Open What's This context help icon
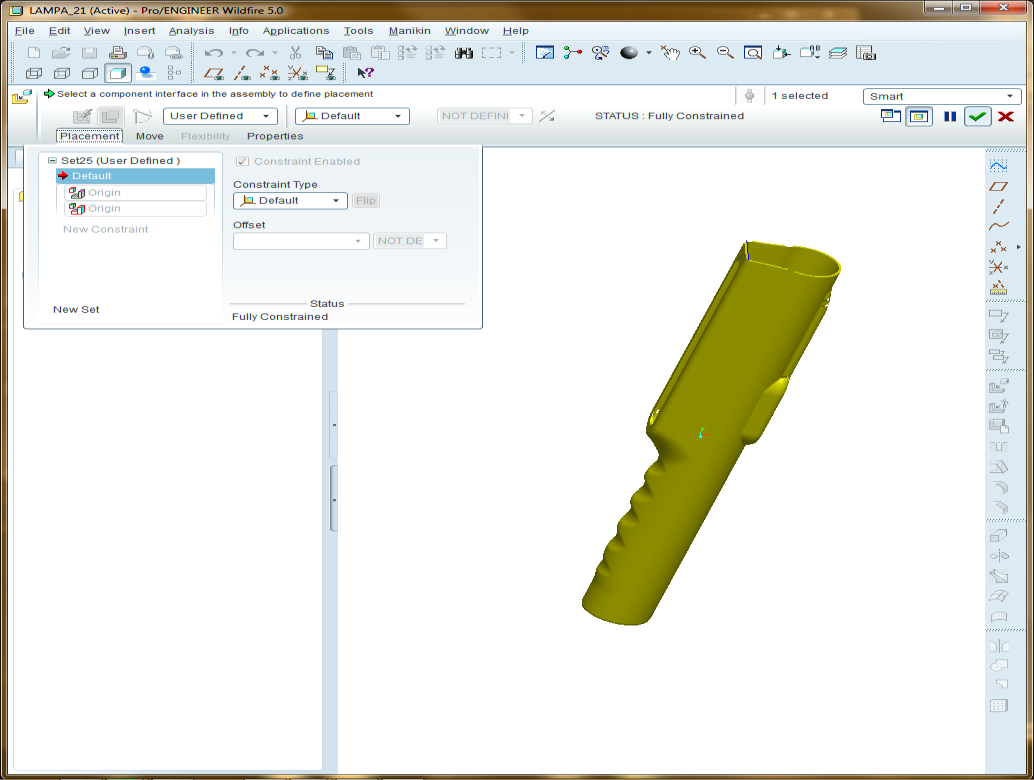The width and height of the screenshot is (1034, 780). click(x=365, y=73)
